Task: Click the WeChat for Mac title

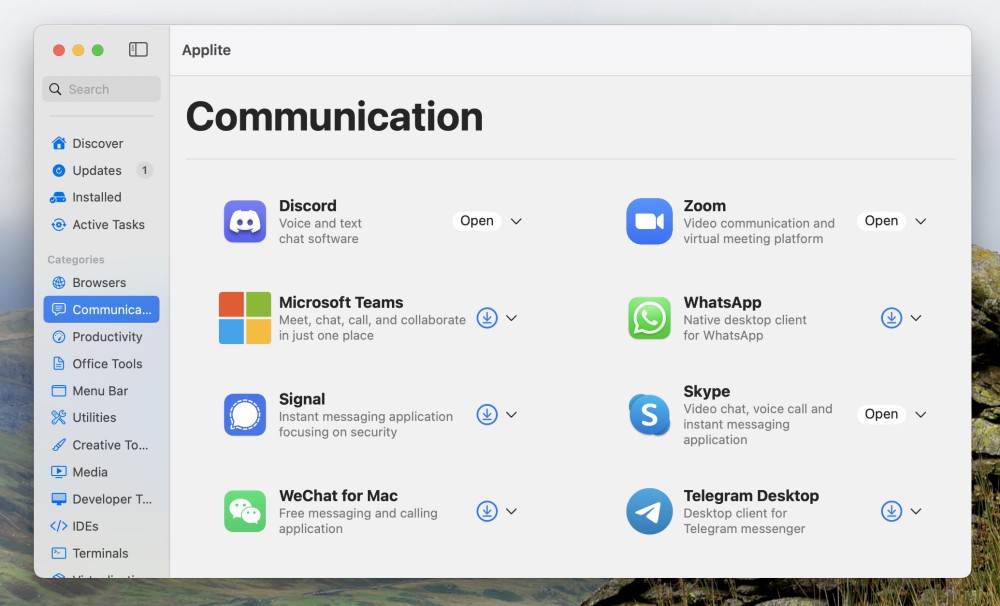Action: click(x=339, y=496)
